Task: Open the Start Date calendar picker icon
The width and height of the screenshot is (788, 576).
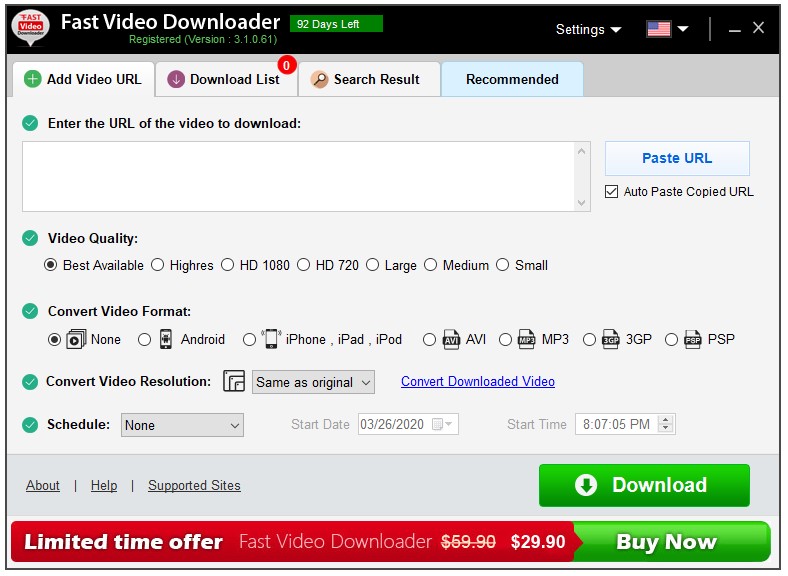Action: (x=442, y=425)
